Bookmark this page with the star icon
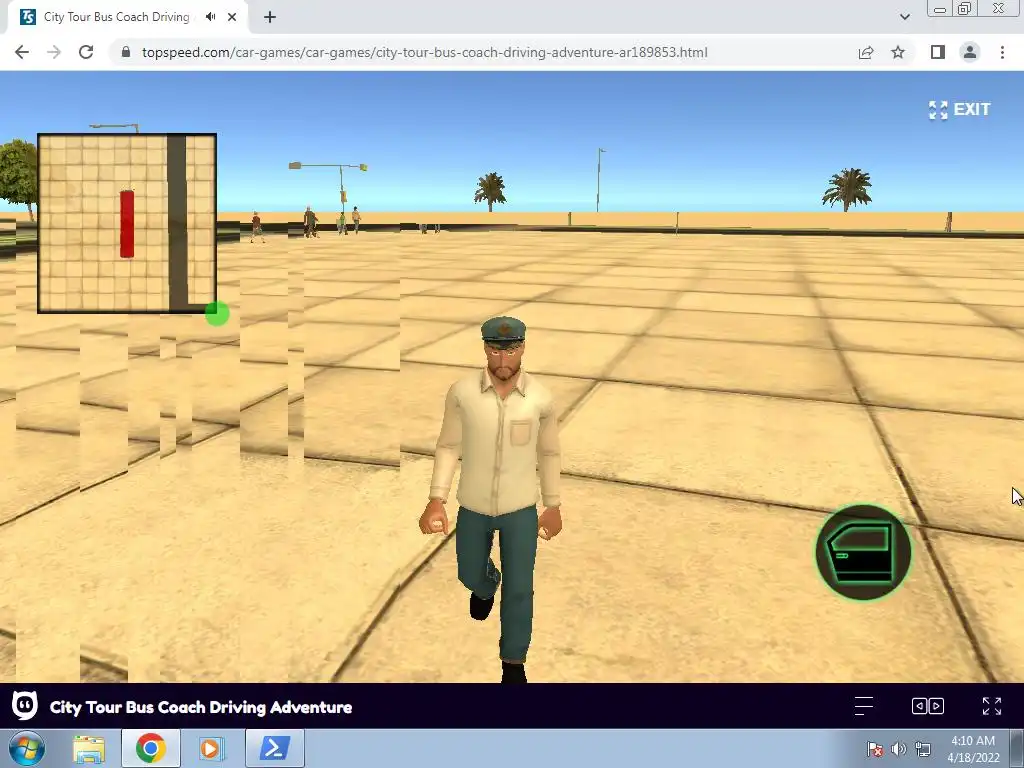 tap(898, 52)
